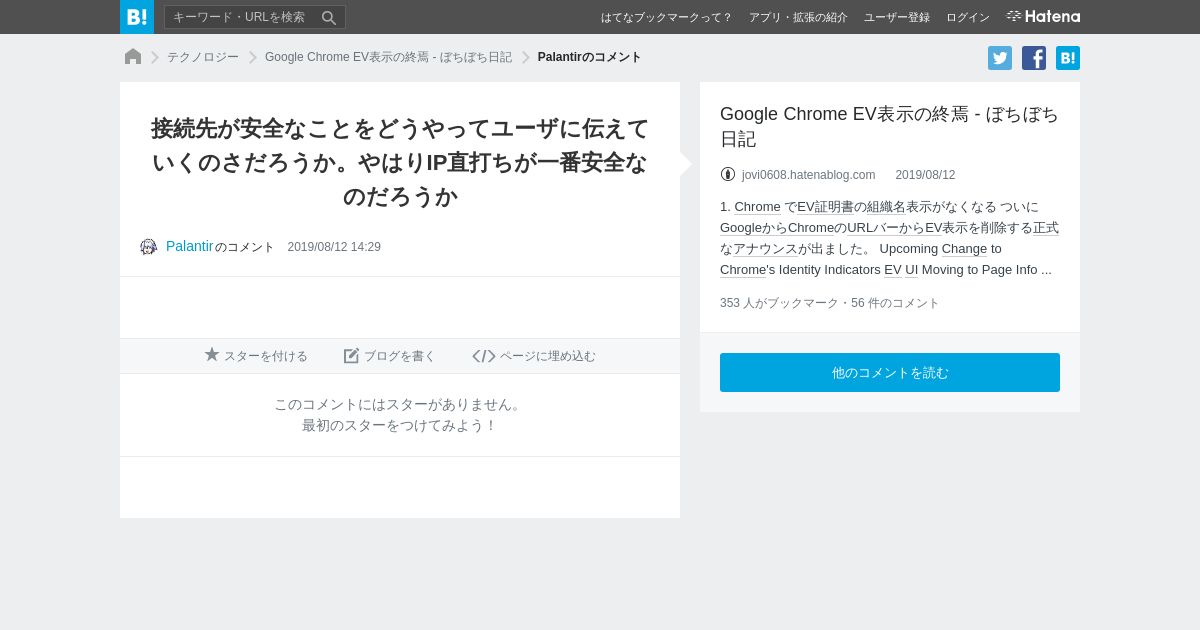Click the blue B! bookmark share icon
Image resolution: width=1200 pixels, height=630 pixels.
click(x=1068, y=58)
